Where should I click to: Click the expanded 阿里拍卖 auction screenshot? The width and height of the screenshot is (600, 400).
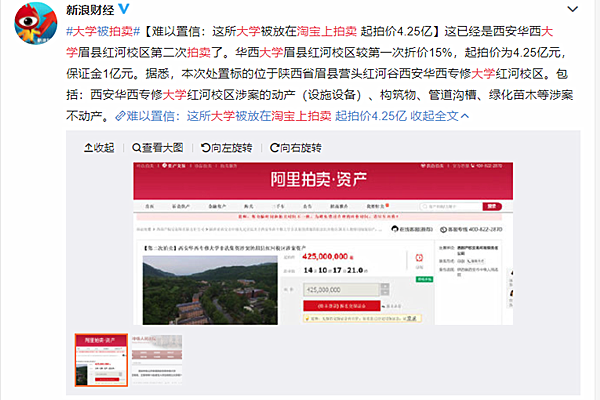323,243
